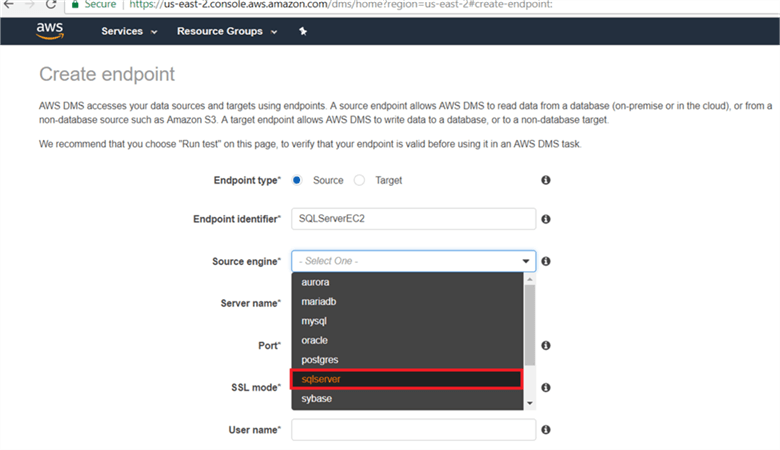780x450 pixels.
Task: Click info icon in the Port row
Action: [546, 345]
